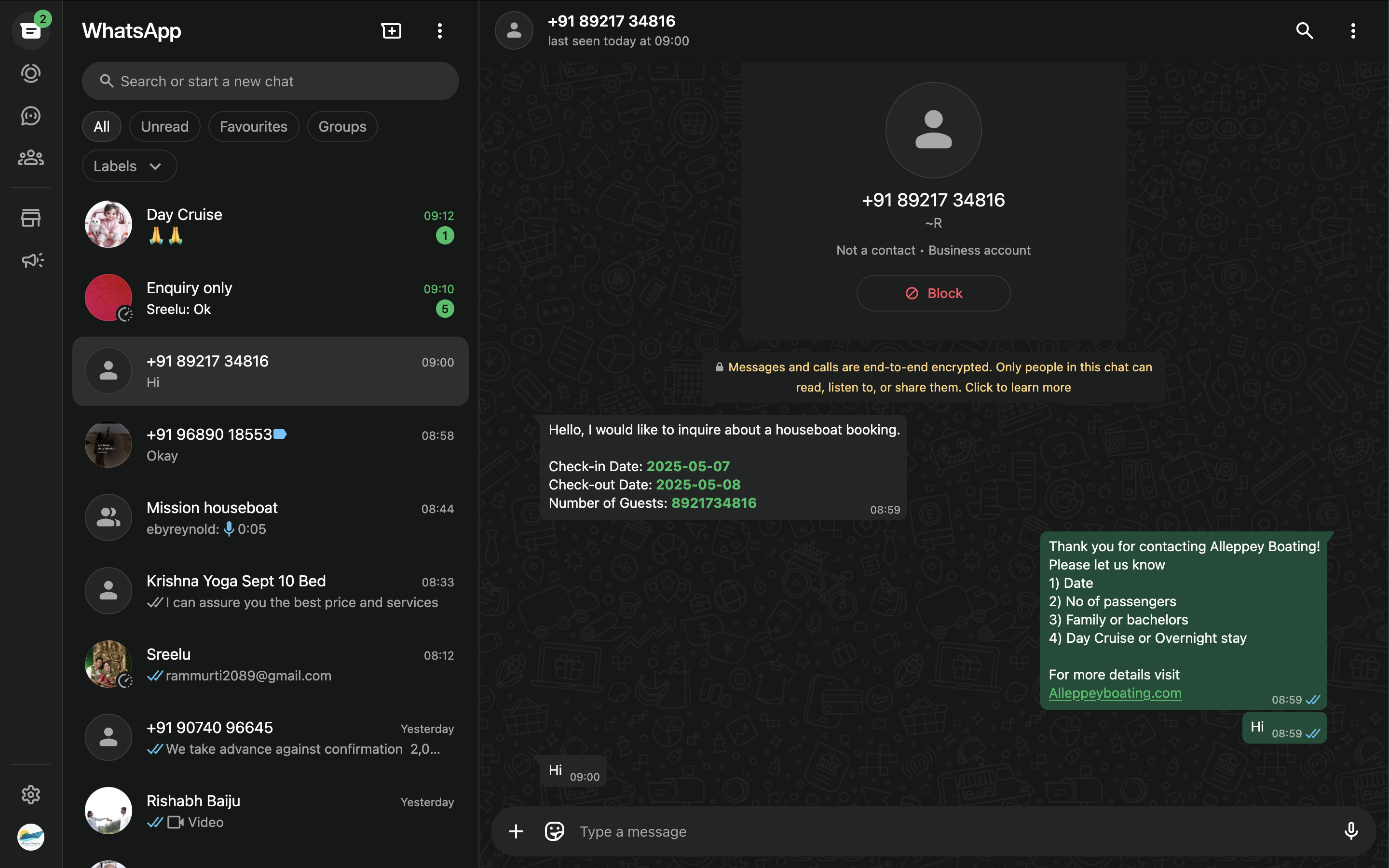
Task: Click the +91 90740 96645 avatar
Action: (109, 738)
